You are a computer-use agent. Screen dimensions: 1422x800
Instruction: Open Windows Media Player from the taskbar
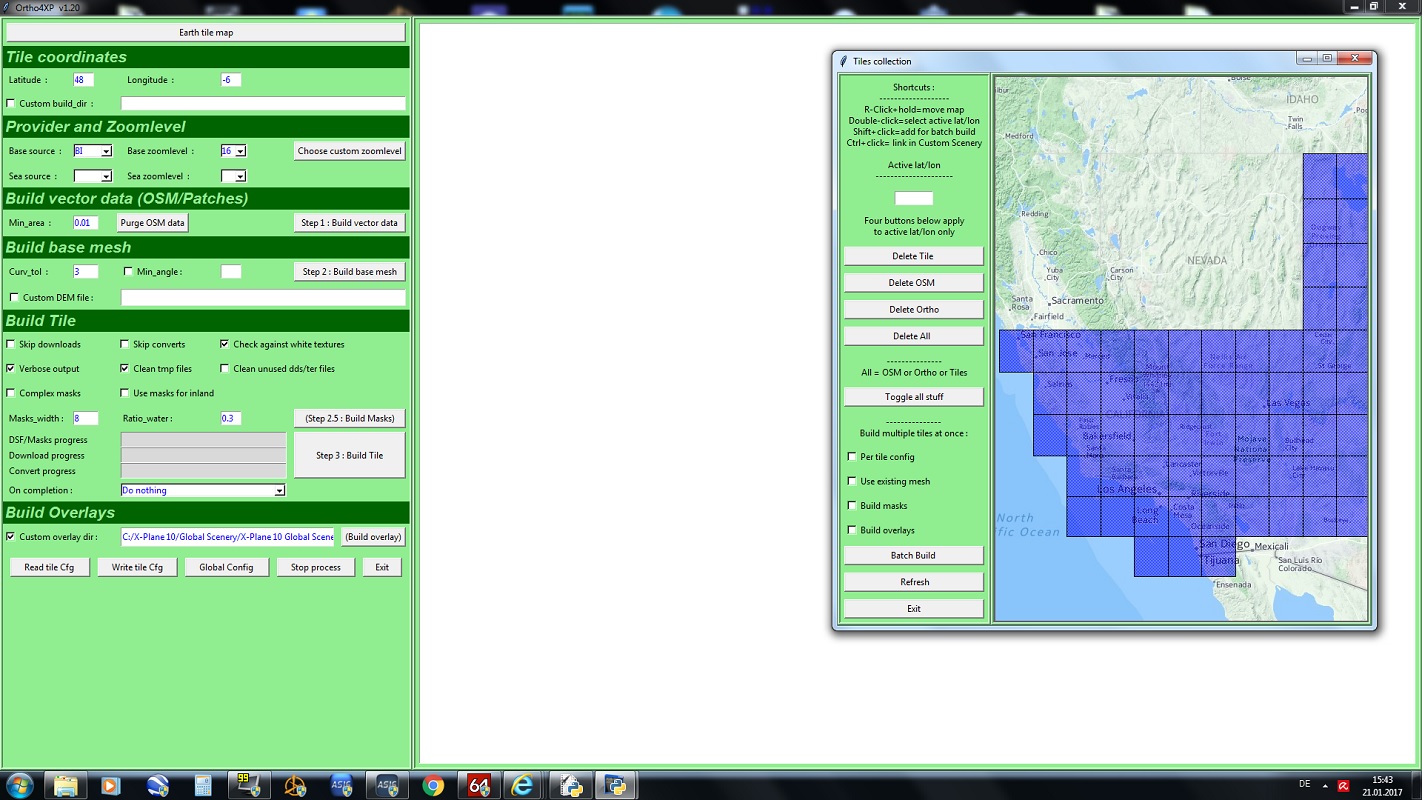110,785
